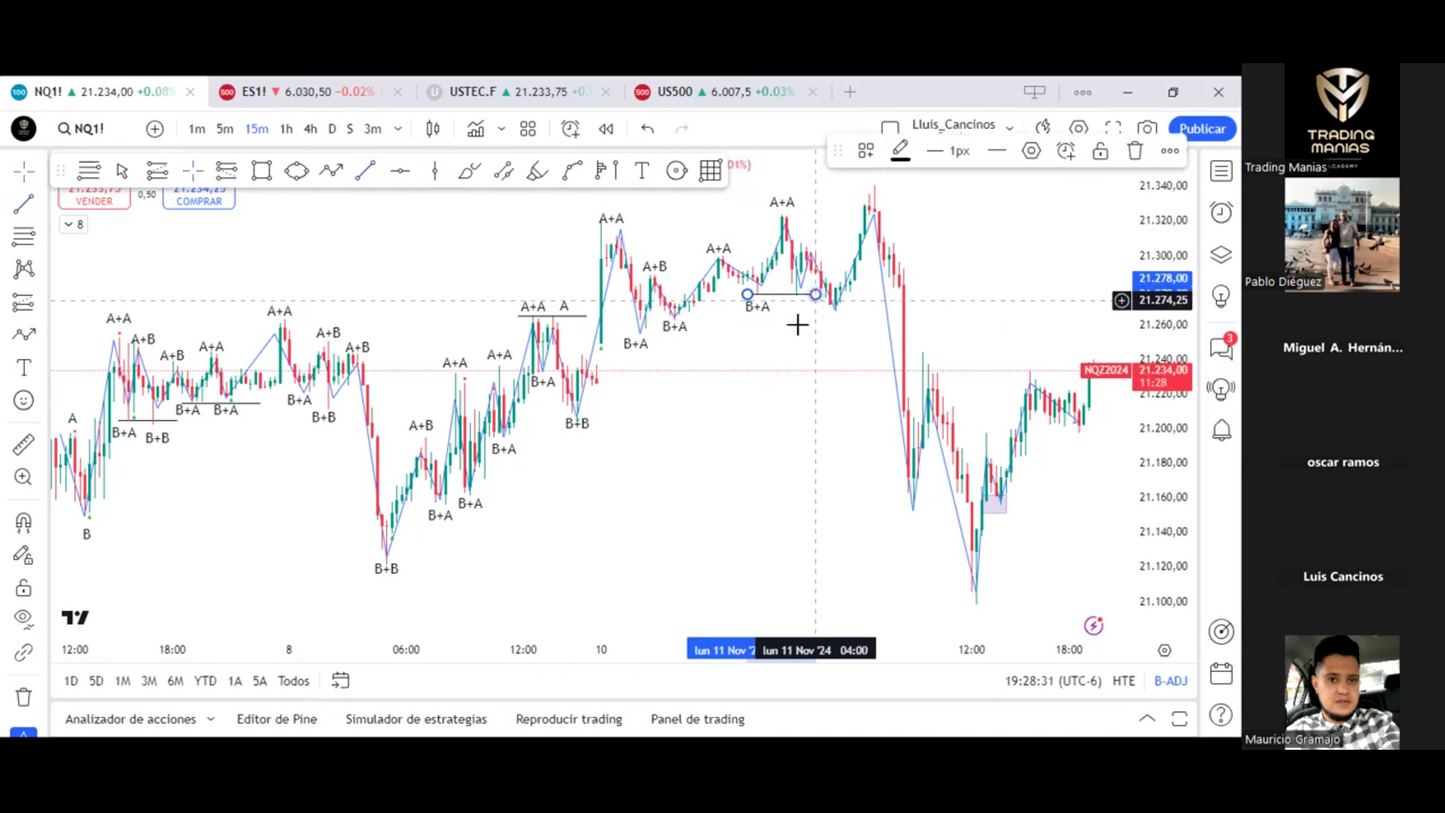The width and height of the screenshot is (1445, 813).
Task: Open the Editor de Pine tab
Action: [x=277, y=719]
